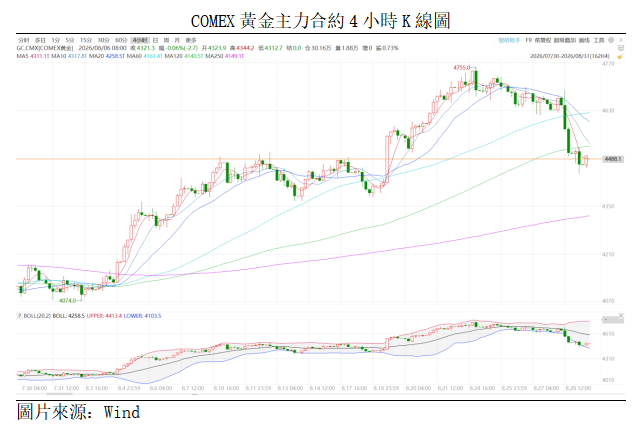Switch to the 月 monthly tab
Image resolution: width=644 pixels, height=440 pixels.
pyautogui.click(x=177, y=40)
